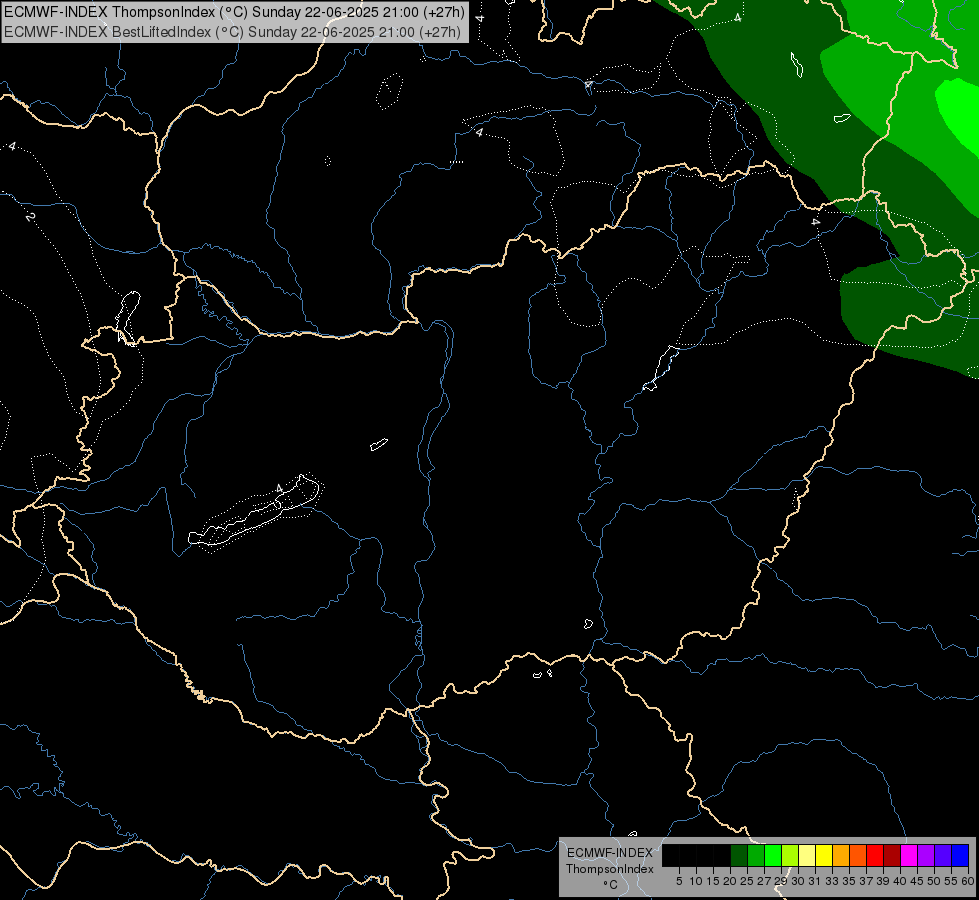Click the legend label 'ThompsonIndex'
Image resolution: width=979 pixels, height=900 pixels.
(x=610, y=869)
